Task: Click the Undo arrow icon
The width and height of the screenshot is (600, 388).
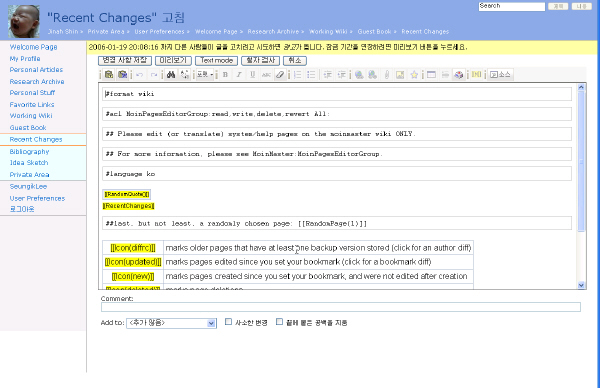Action: point(140,75)
